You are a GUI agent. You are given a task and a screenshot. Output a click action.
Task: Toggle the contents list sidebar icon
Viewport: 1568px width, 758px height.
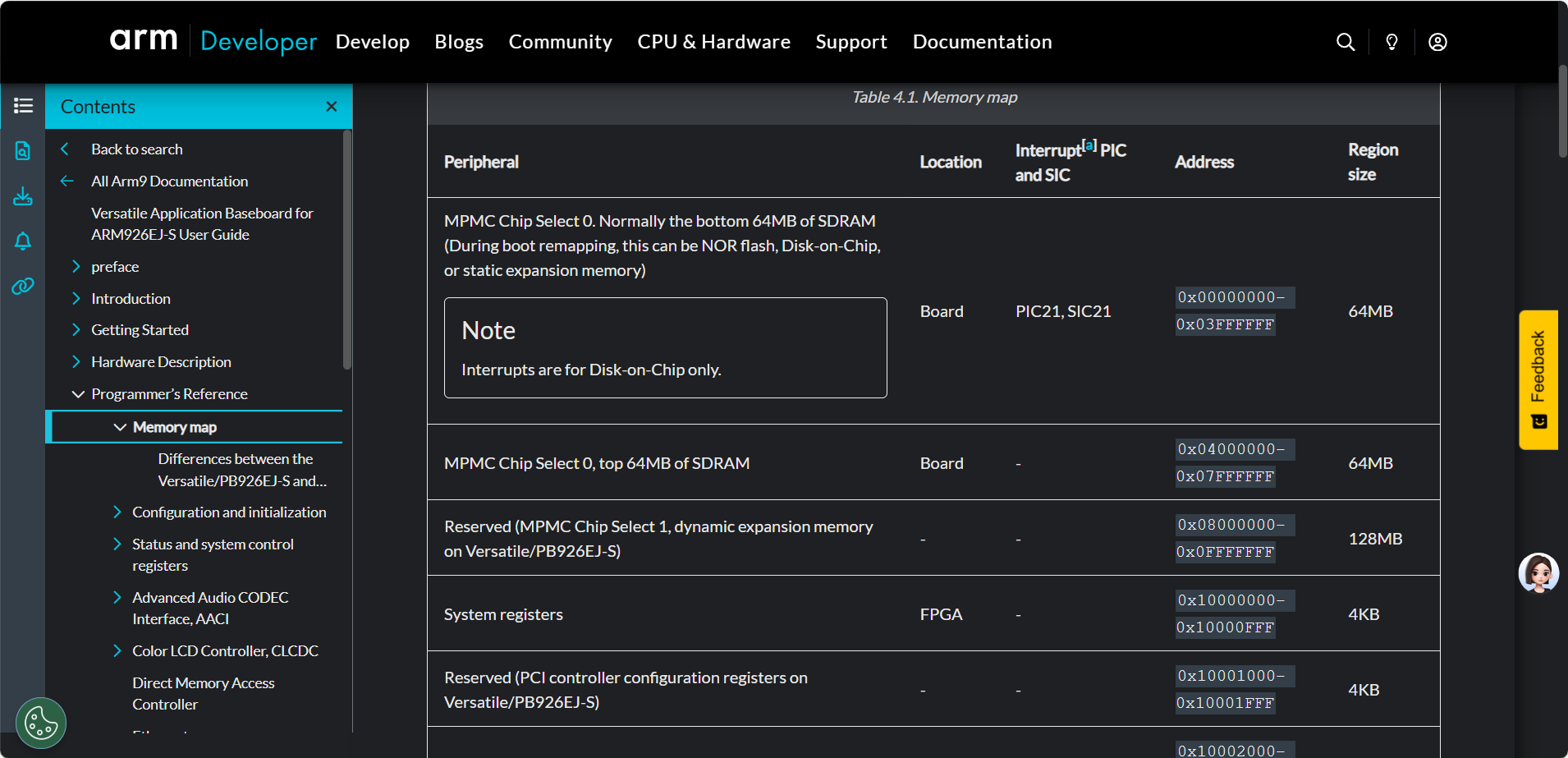tap(23, 106)
